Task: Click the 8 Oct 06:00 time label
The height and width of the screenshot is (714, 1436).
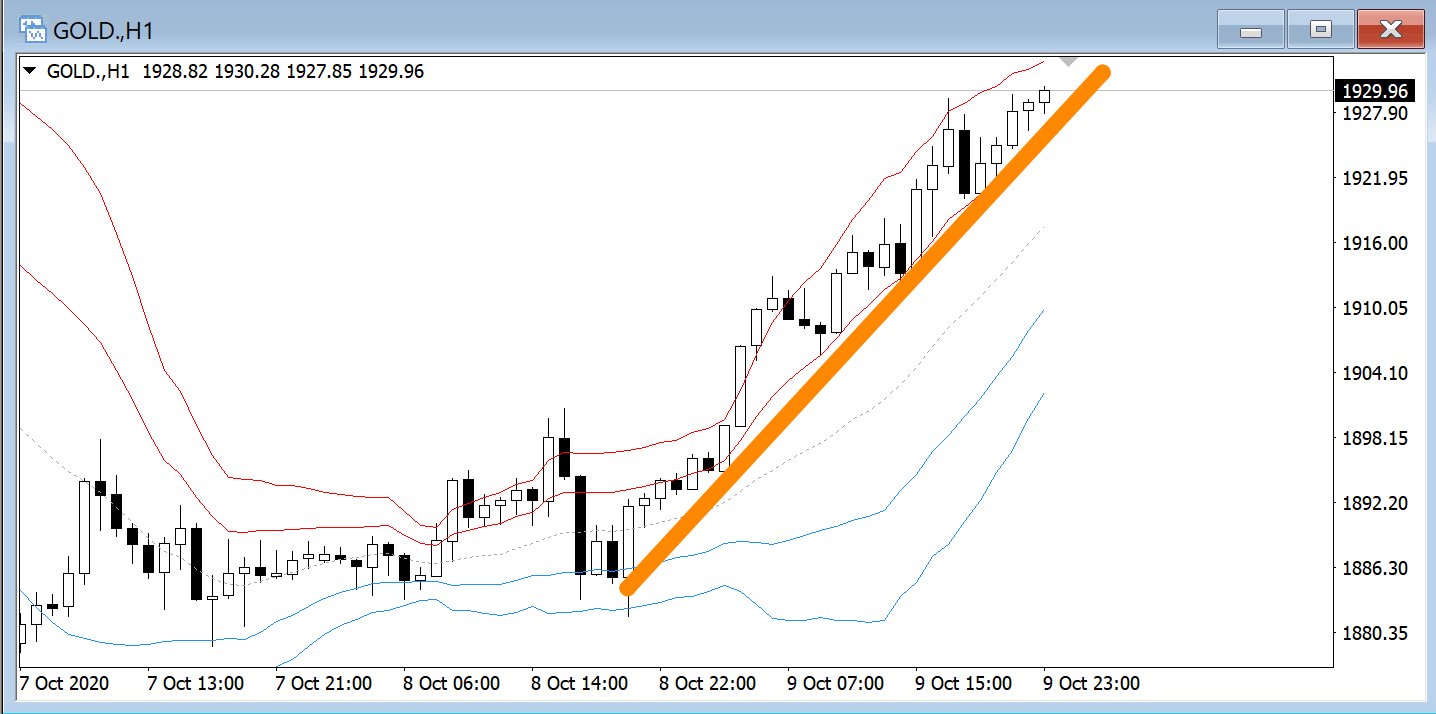Action: pos(452,684)
